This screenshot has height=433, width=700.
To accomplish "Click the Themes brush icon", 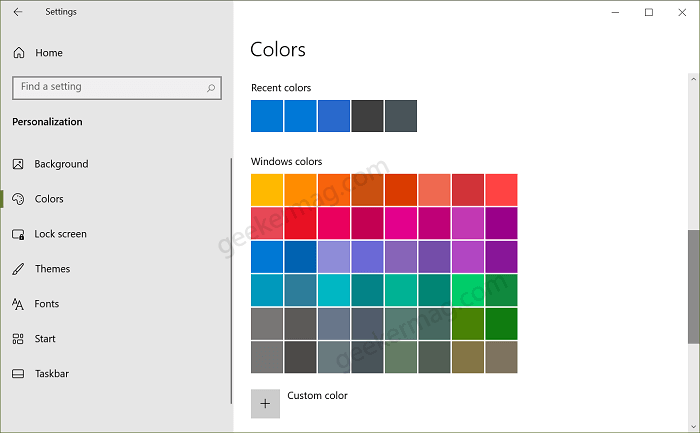I will pyautogui.click(x=18, y=269).
